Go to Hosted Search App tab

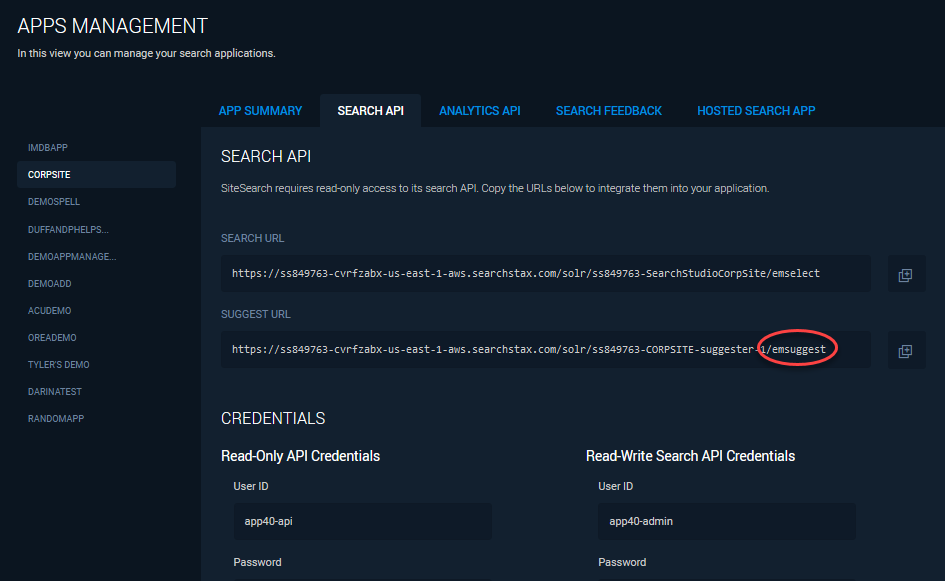coord(756,111)
